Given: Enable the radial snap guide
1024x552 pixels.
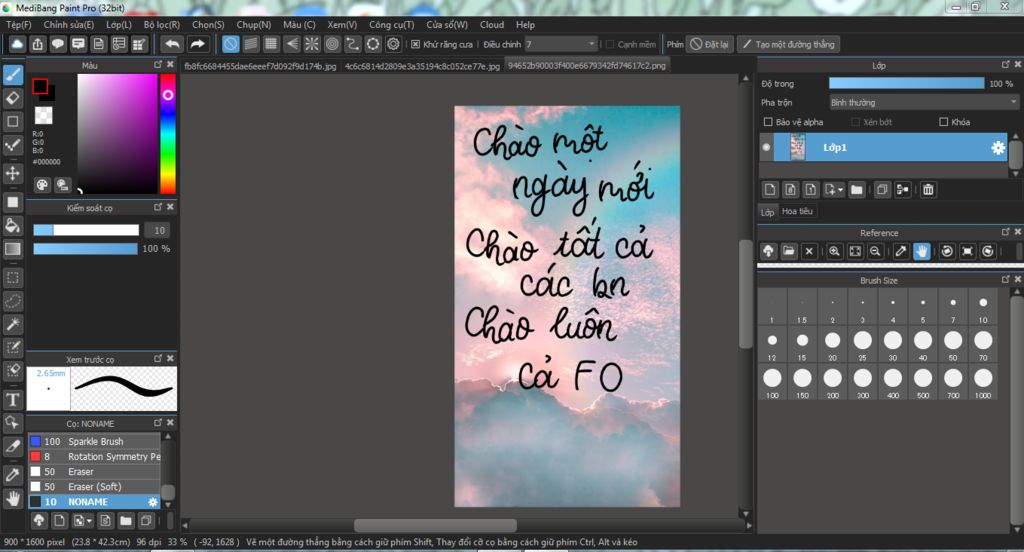Looking at the screenshot, I should tap(312, 44).
